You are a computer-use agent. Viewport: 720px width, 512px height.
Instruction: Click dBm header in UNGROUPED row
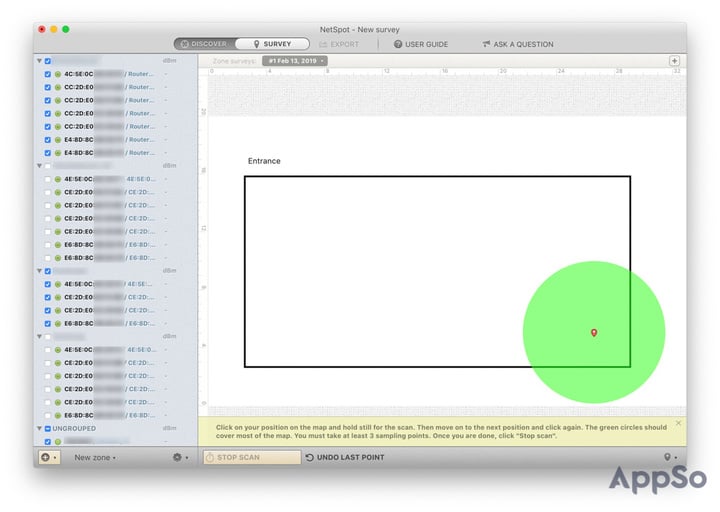click(169, 428)
